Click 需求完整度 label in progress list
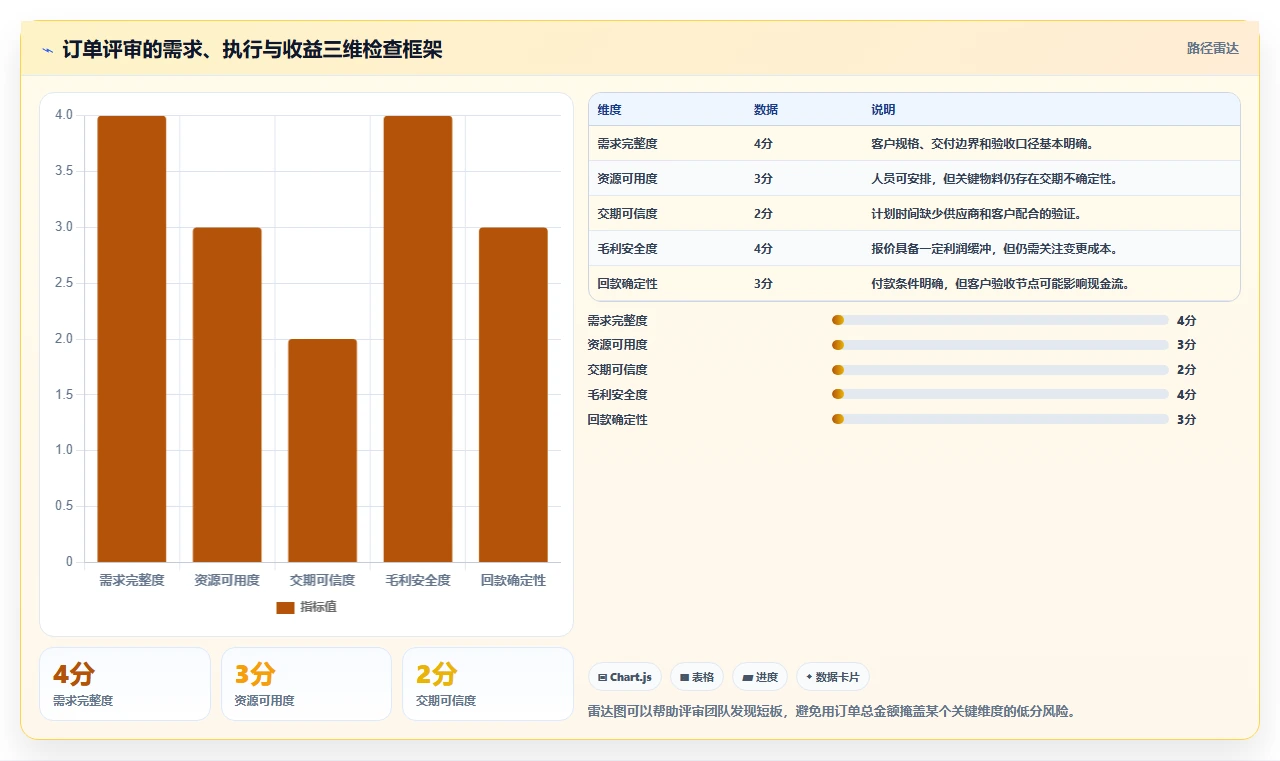 617,321
